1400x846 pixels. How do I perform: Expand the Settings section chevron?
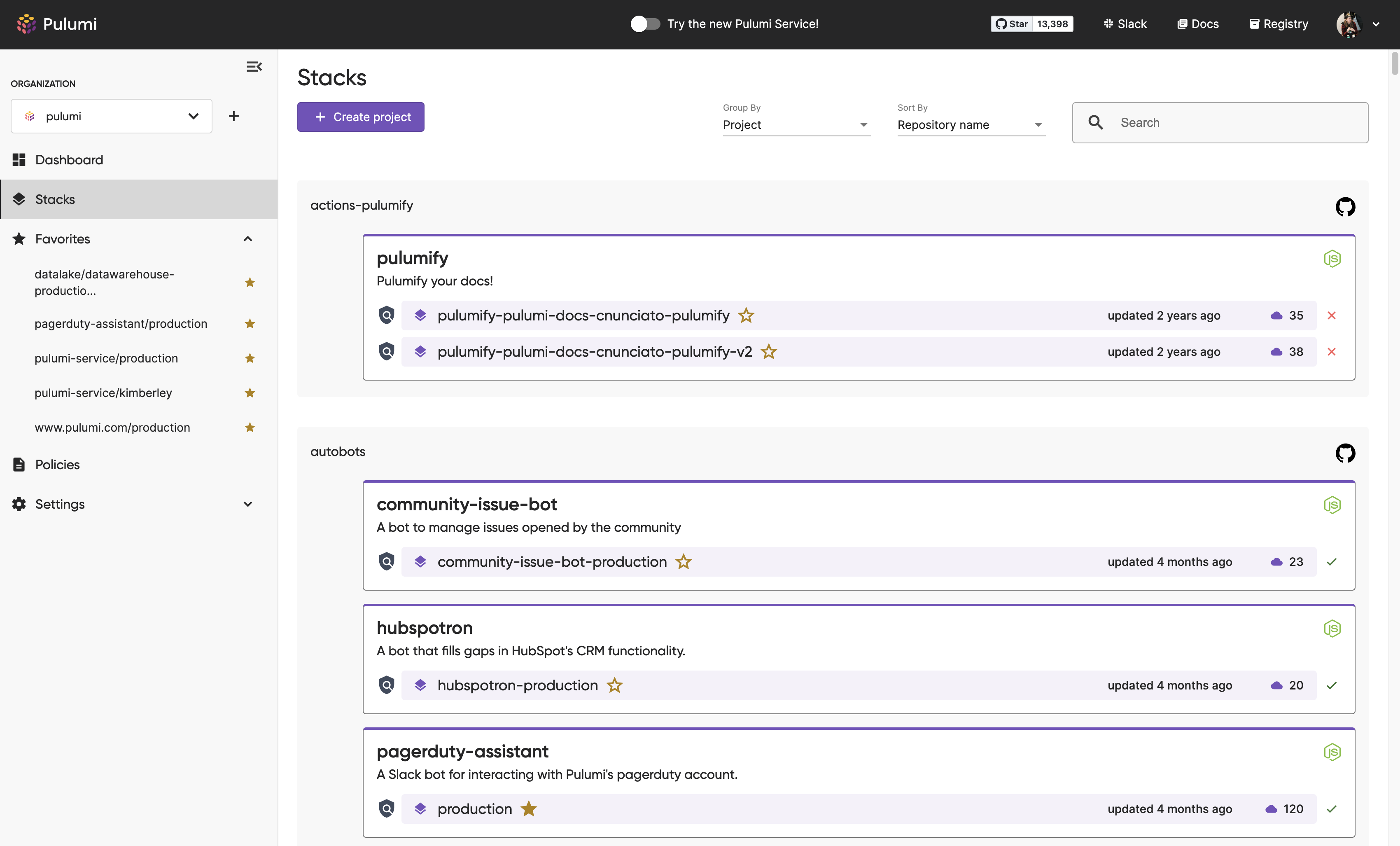[x=248, y=504]
